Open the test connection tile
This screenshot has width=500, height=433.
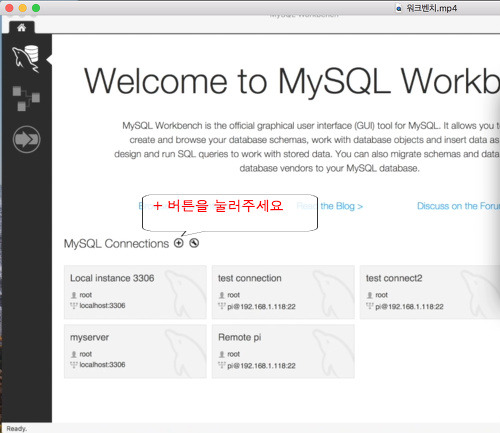point(283,292)
